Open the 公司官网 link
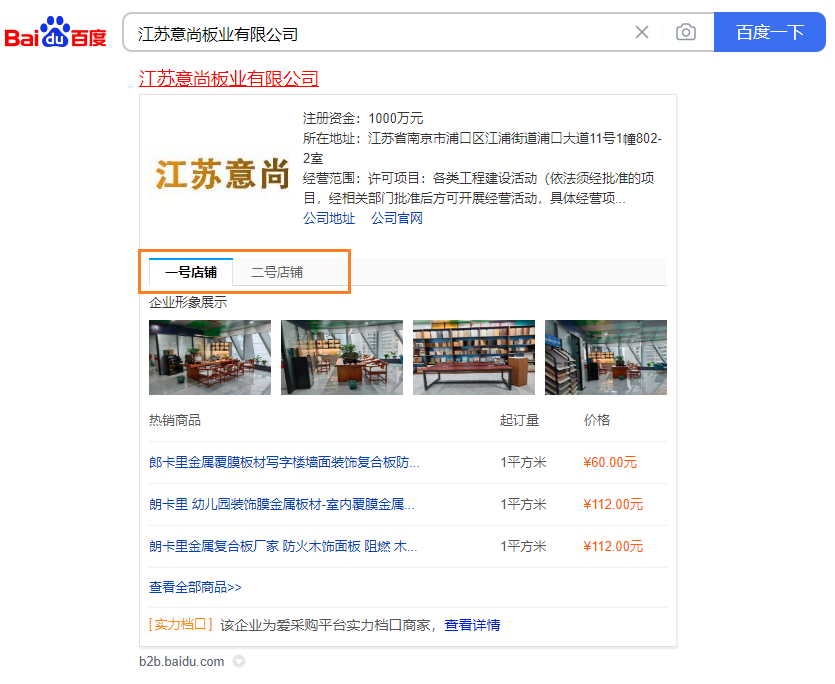The width and height of the screenshot is (835, 684). point(397,218)
